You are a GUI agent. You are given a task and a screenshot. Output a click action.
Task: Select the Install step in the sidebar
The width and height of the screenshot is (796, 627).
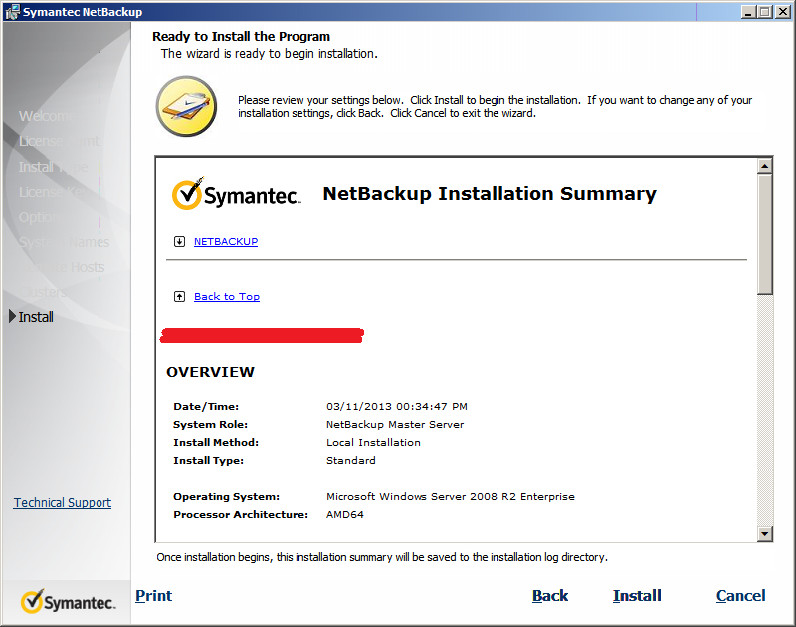(36, 317)
